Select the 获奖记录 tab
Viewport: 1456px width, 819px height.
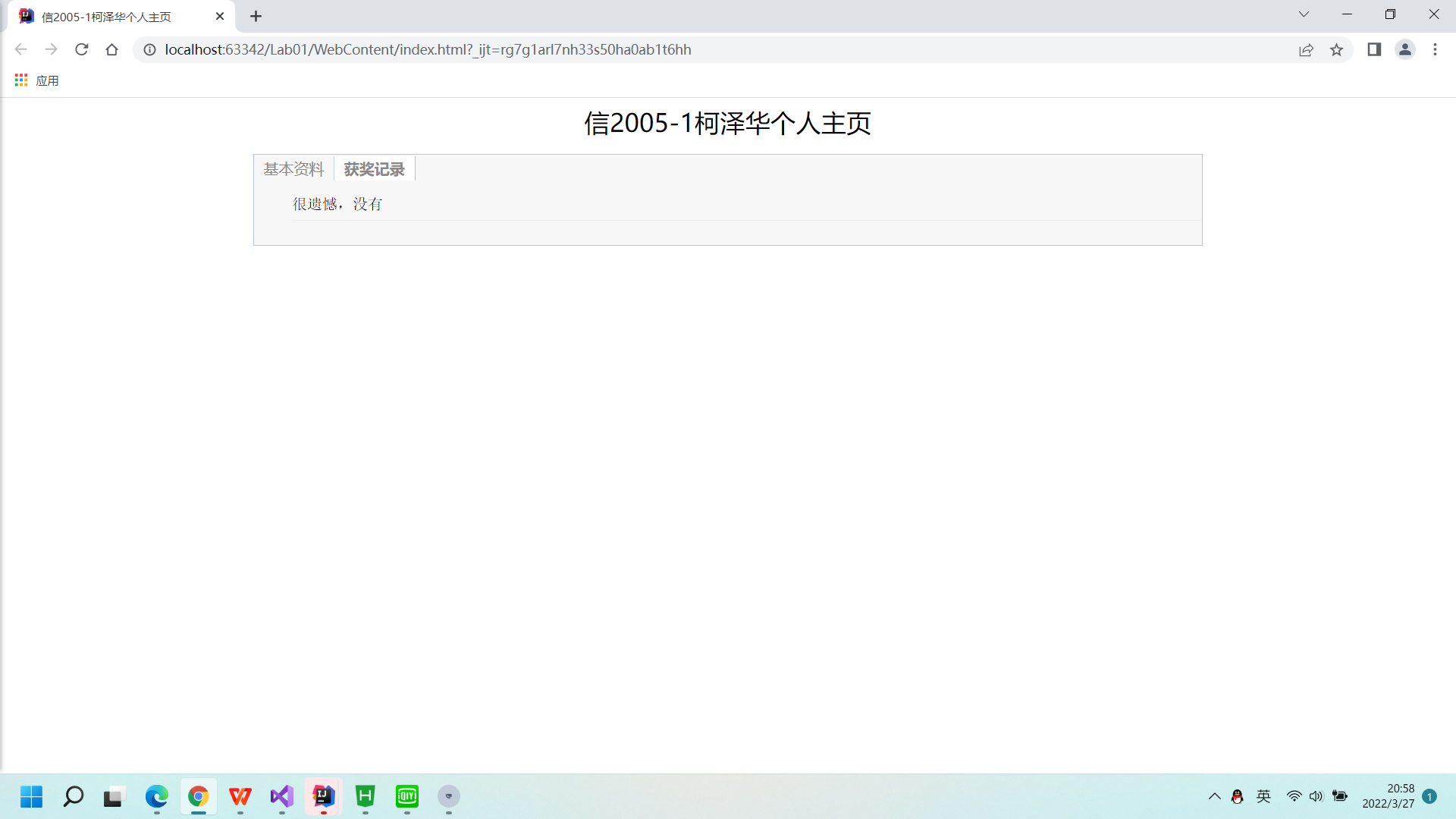(x=374, y=169)
